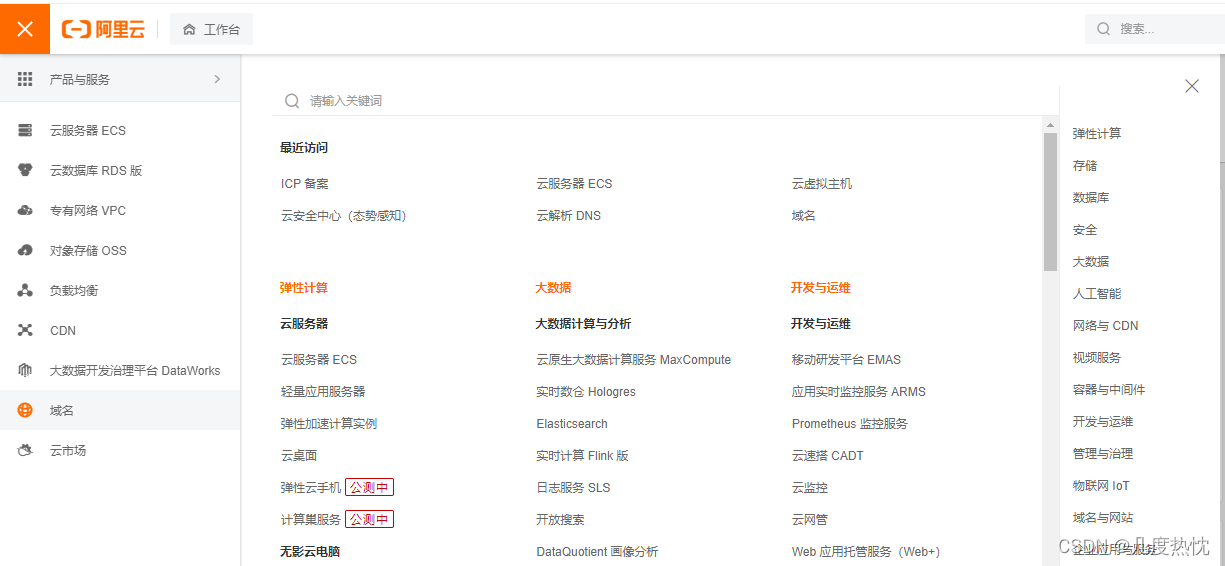Open 轻量应用服务器 link
This screenshot has width=1225, height=566.
(x=323, y=392)
